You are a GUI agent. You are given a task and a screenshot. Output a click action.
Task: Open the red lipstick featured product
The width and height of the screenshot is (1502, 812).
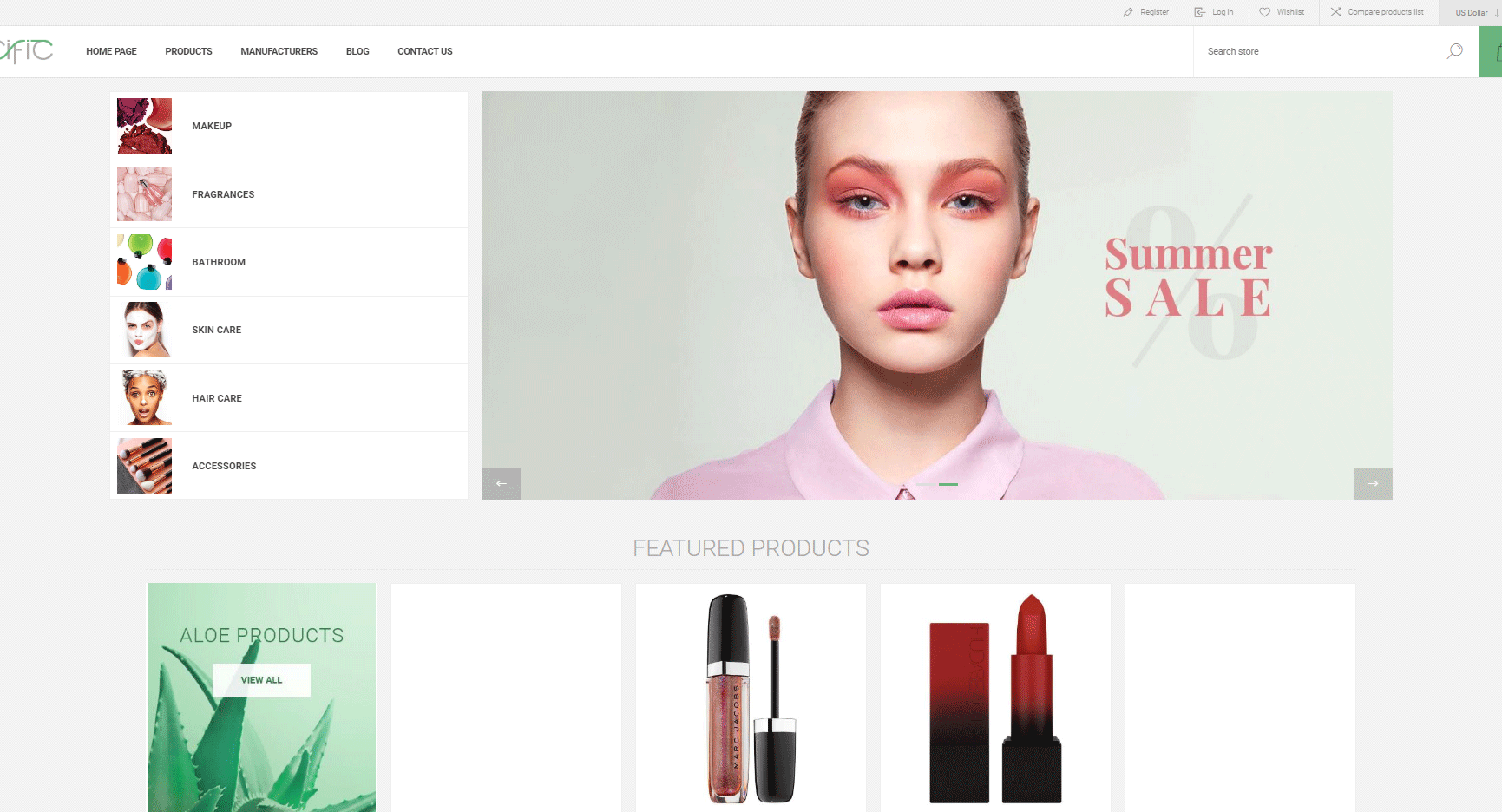[995, 698]
